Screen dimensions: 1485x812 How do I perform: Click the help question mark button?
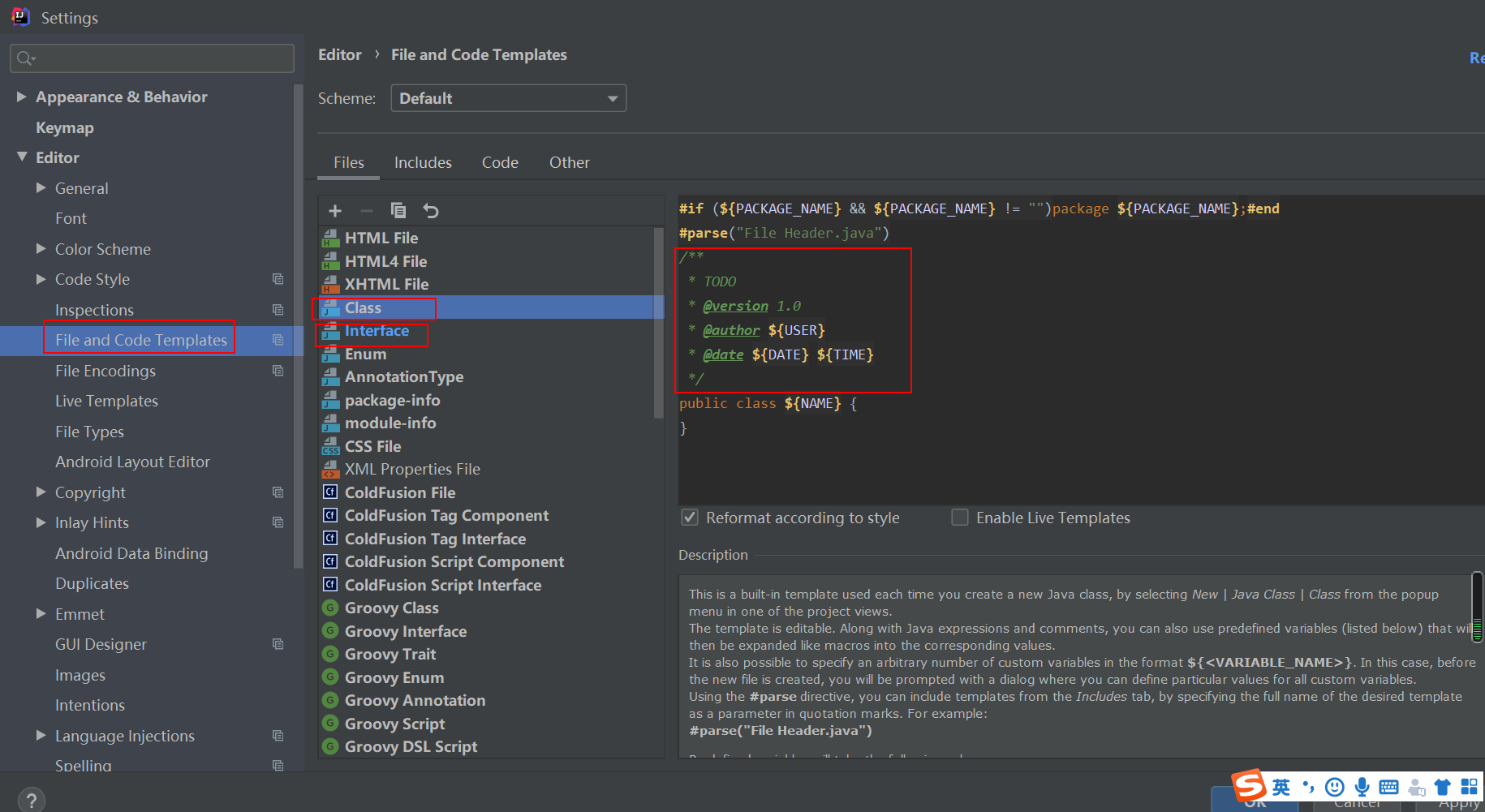coord(31,801)
